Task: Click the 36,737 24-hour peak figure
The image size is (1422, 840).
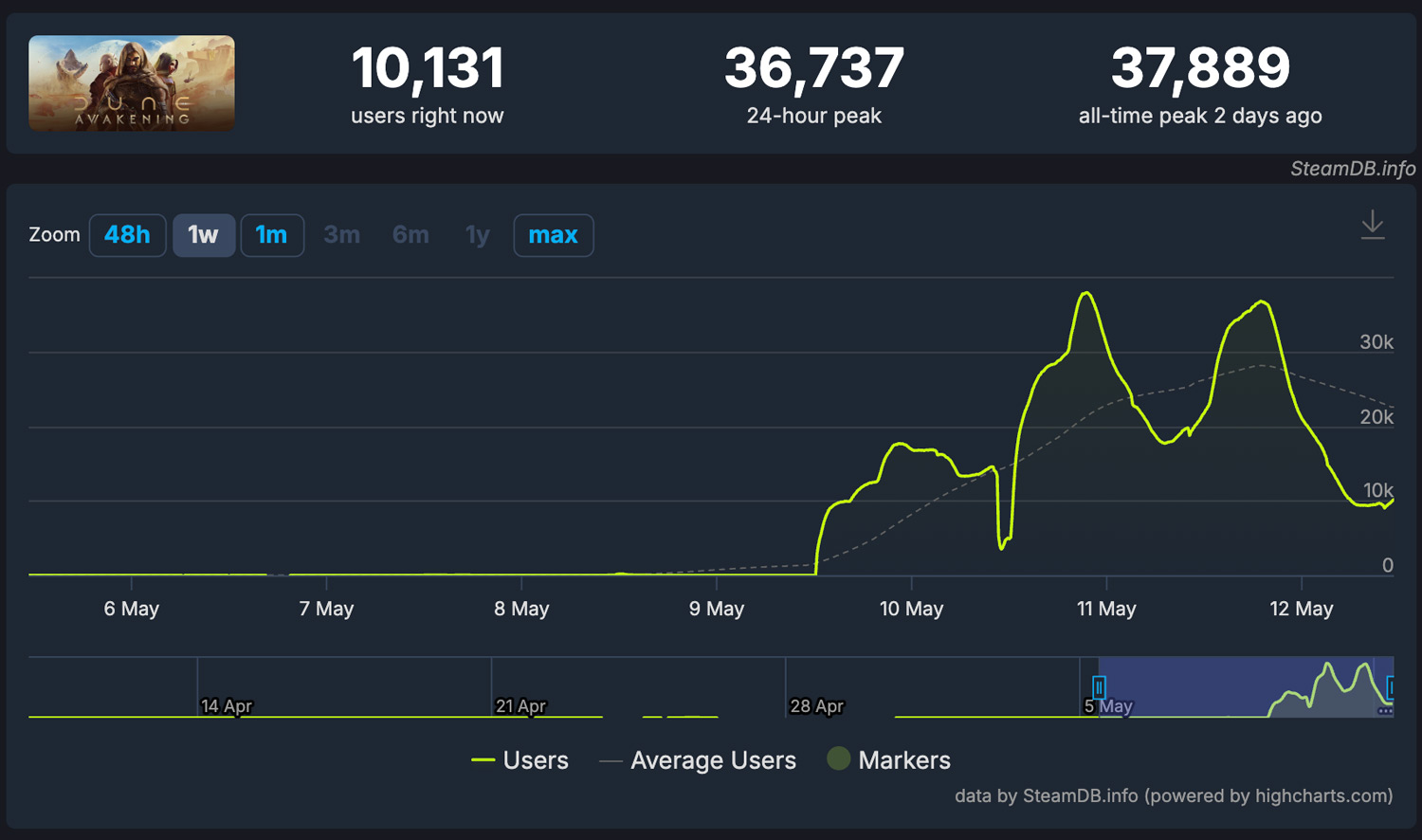Action: pyautogui.click(x=814, y=68)
